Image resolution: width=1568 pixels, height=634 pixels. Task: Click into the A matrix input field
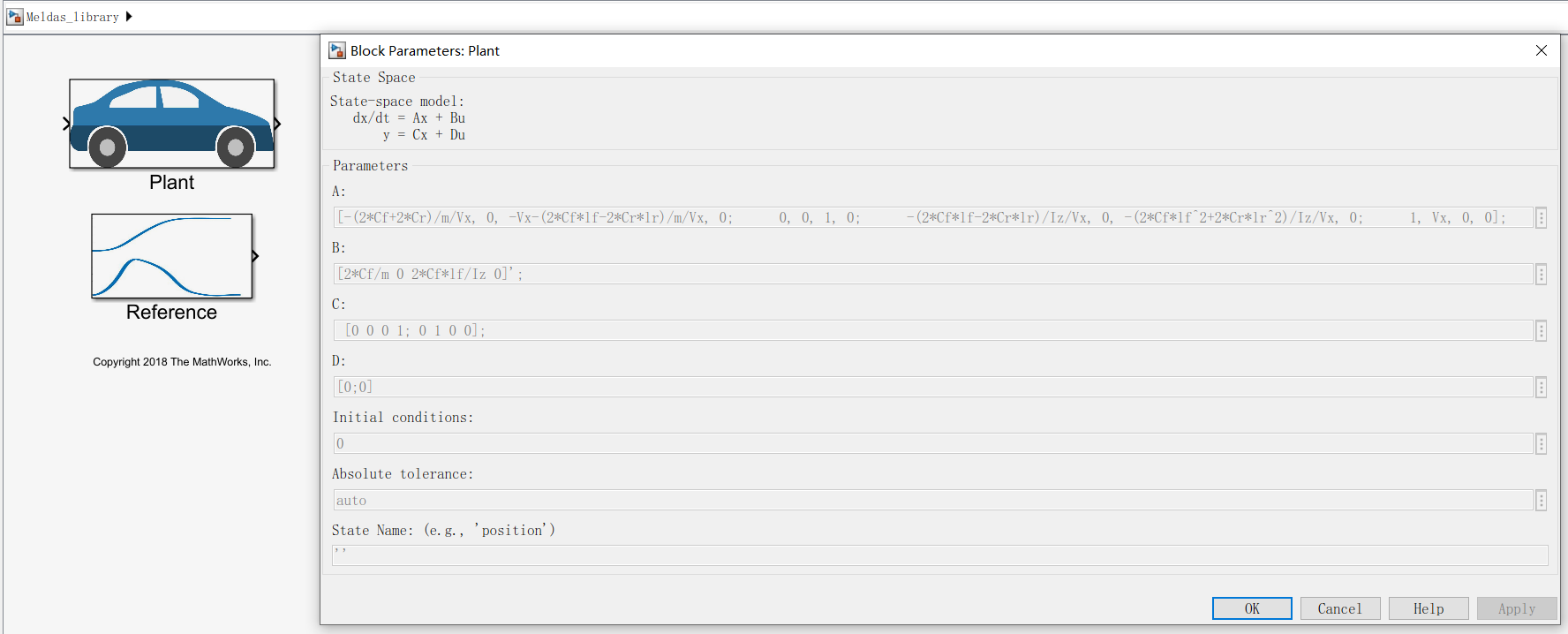[x=933, y=217]
